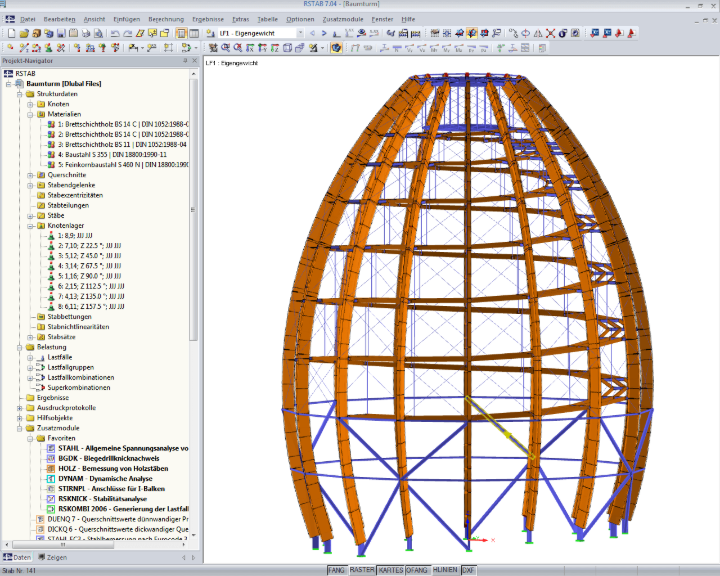This screenshot has width=720, height=576.
Task: Click the first PDF export icon
Action: [x=619, y=33]
